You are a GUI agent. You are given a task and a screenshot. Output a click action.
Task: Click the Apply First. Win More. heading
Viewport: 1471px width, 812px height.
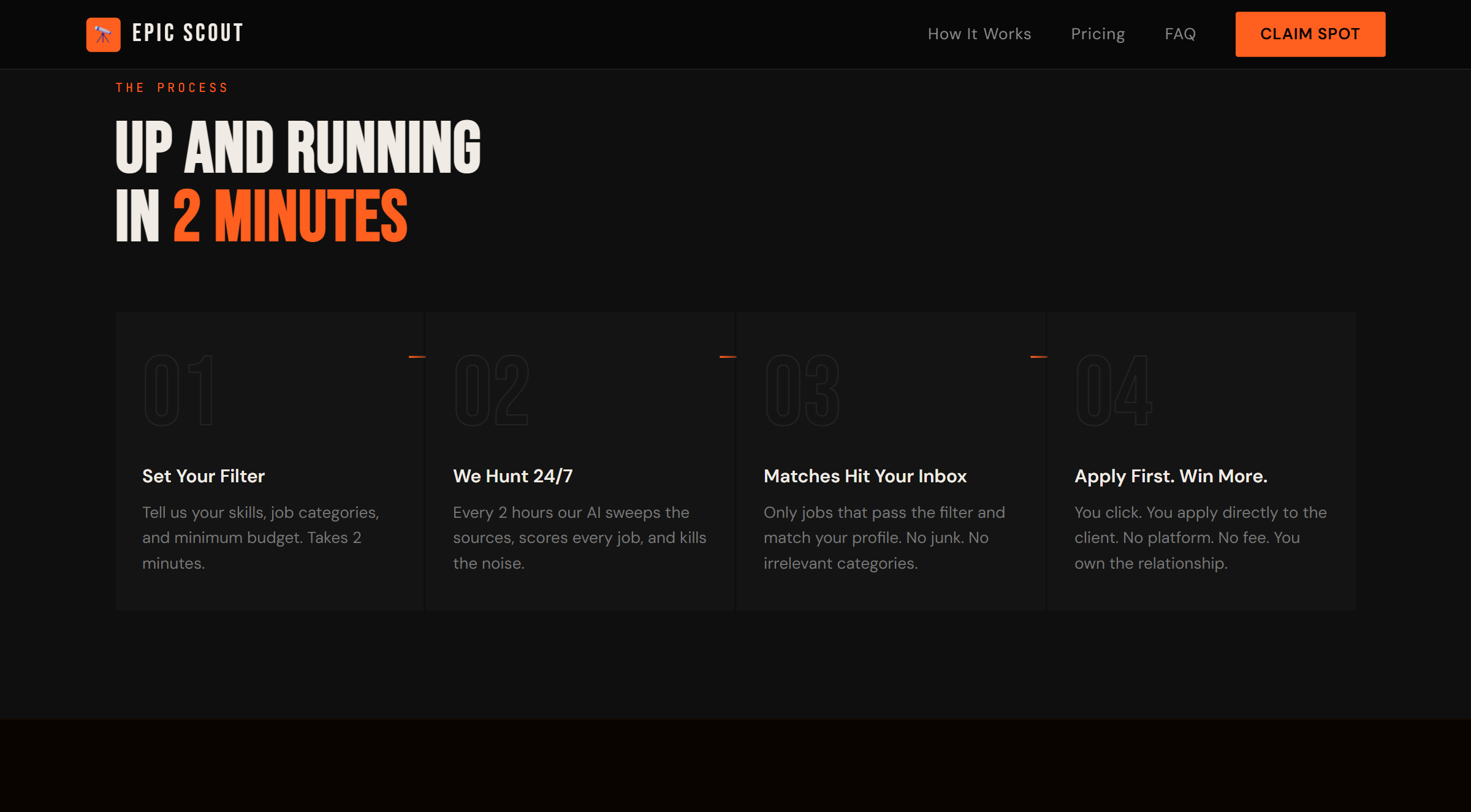click(x=1171, y=476)
